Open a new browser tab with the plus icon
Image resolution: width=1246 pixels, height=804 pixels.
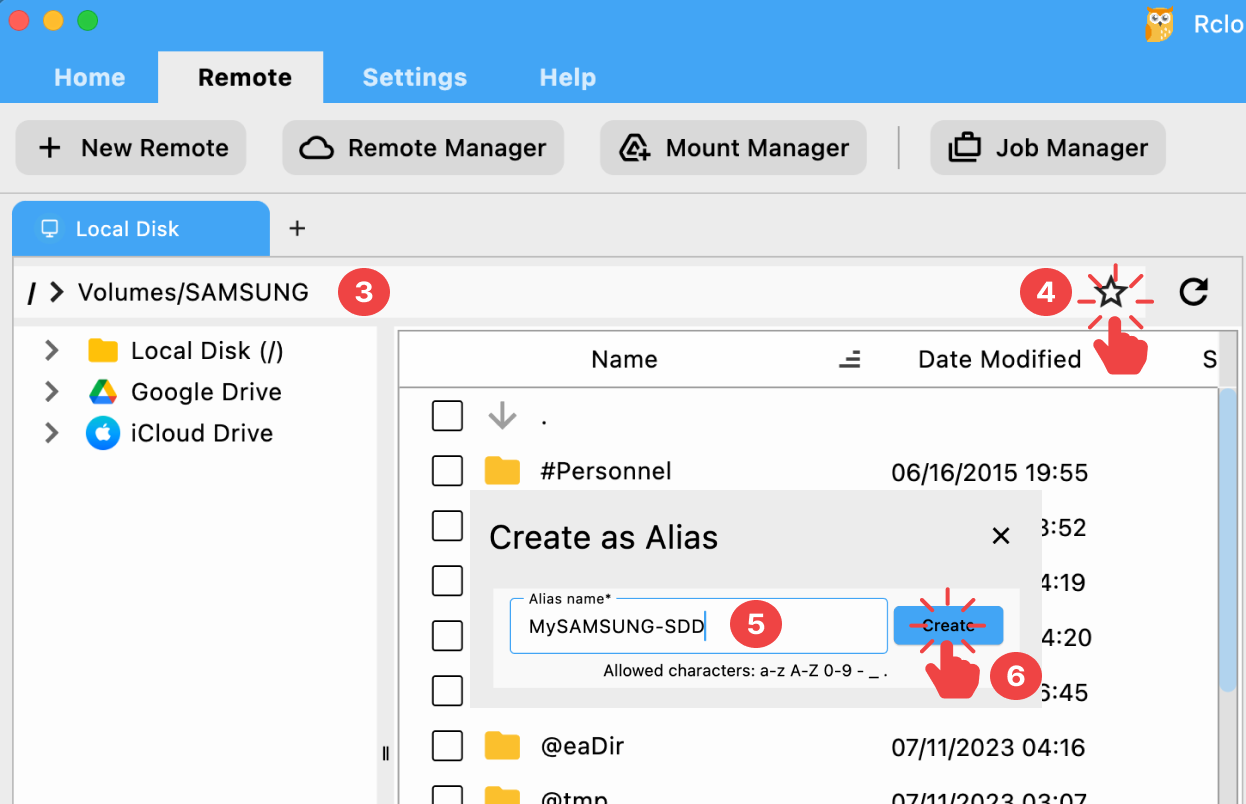[297, 228]
